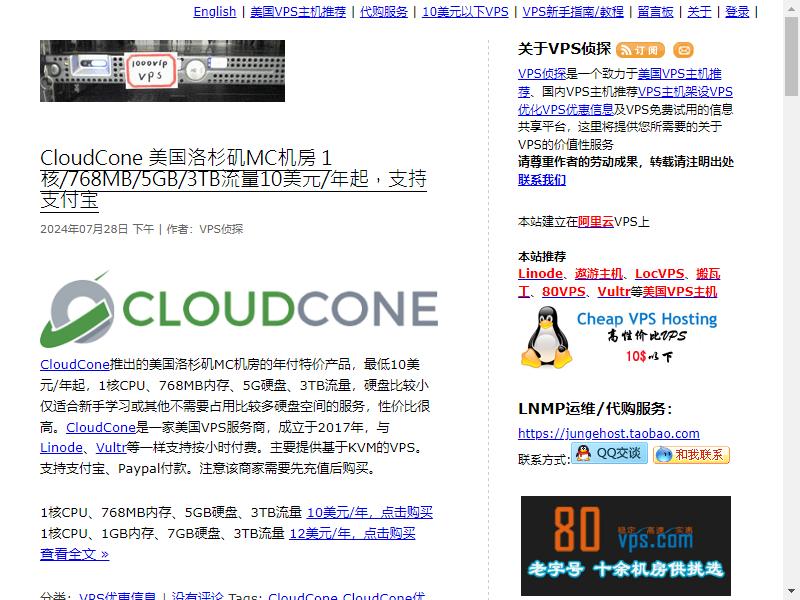Click the 遨游主机 recommendation link
Viewport: 800px width, 600px height.
(x=598, y=273)
